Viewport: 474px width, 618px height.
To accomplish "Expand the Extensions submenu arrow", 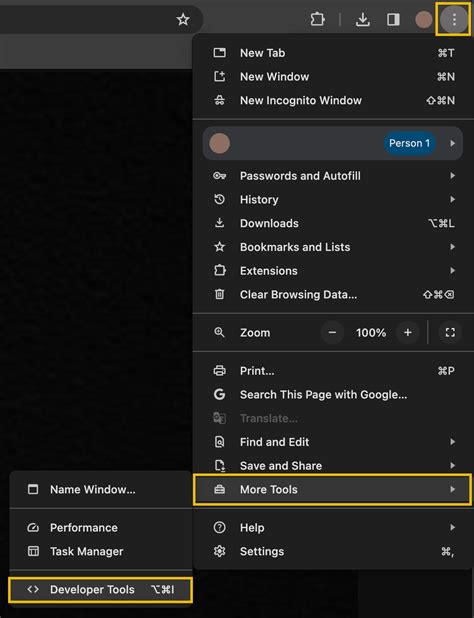I will click(x=452, y=270).
